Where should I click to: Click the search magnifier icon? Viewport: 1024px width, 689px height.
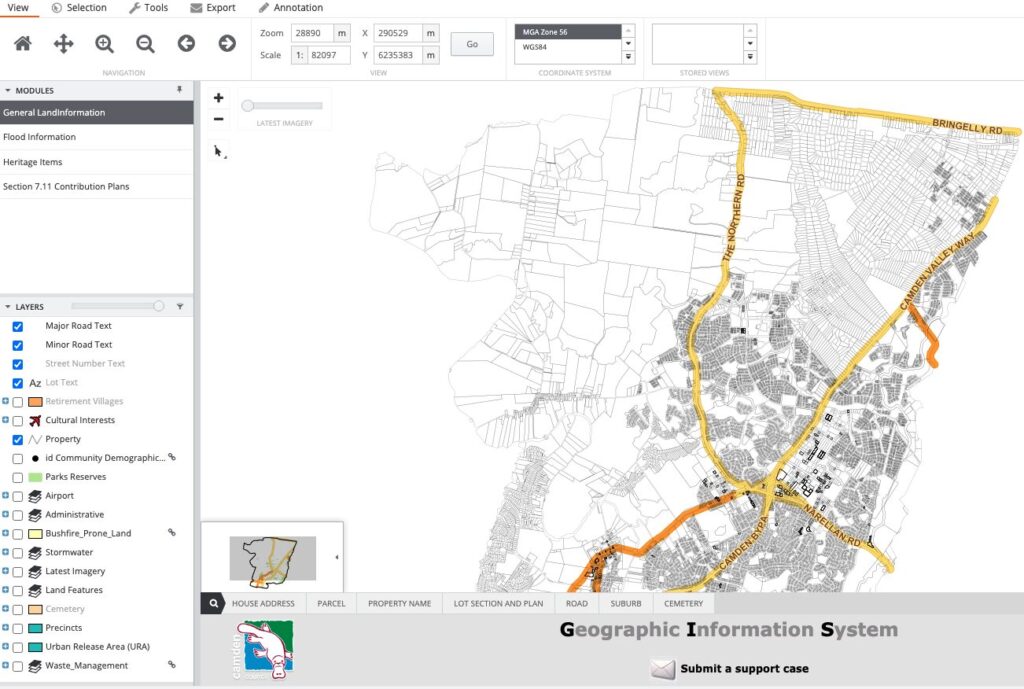click(213, 604)
